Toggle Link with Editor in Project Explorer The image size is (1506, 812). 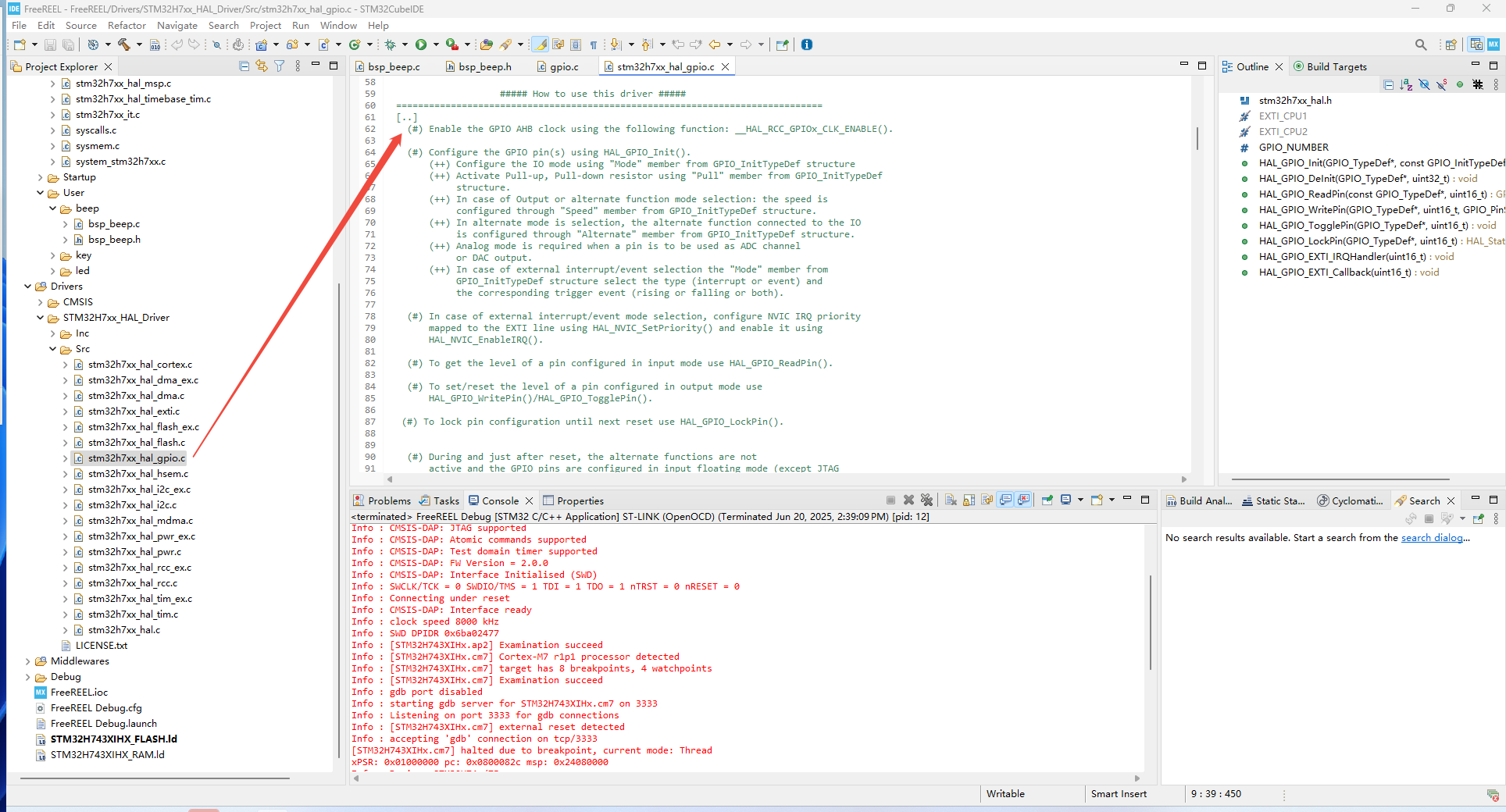coord(261,66)
